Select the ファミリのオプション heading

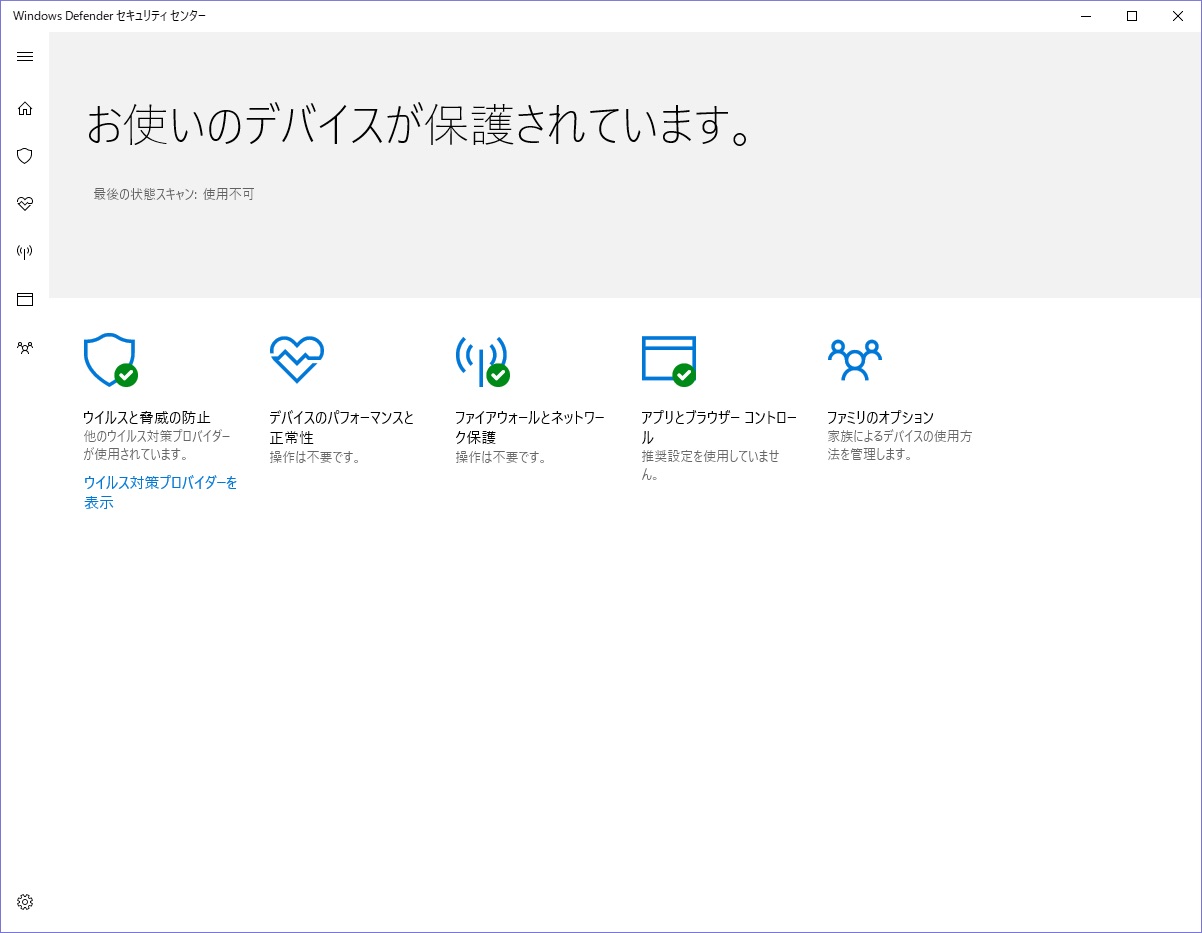[x=880, y=417]
